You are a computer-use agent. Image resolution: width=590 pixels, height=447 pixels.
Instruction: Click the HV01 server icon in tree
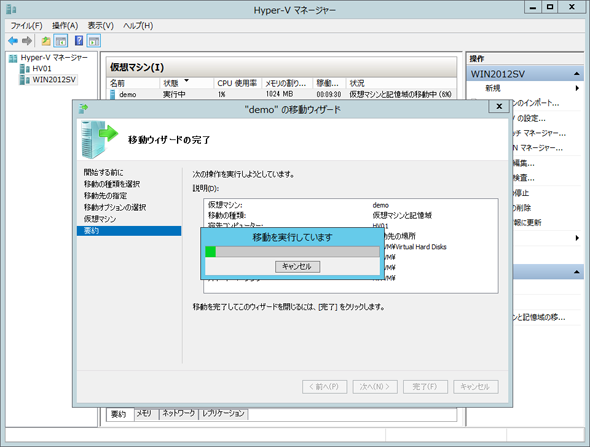(25, 68)
